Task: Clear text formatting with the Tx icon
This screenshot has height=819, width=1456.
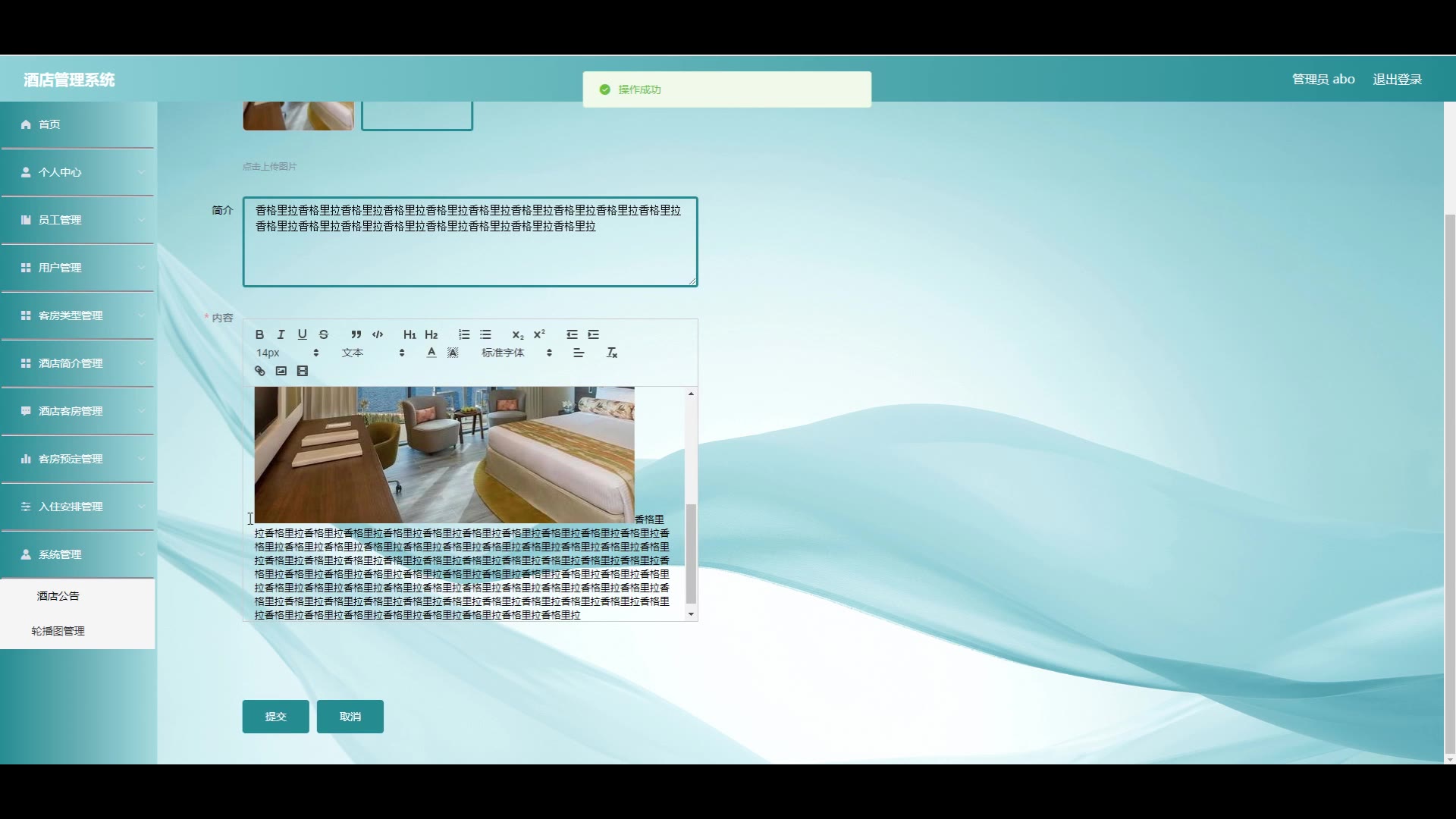Action: click(x=612, y=353)
